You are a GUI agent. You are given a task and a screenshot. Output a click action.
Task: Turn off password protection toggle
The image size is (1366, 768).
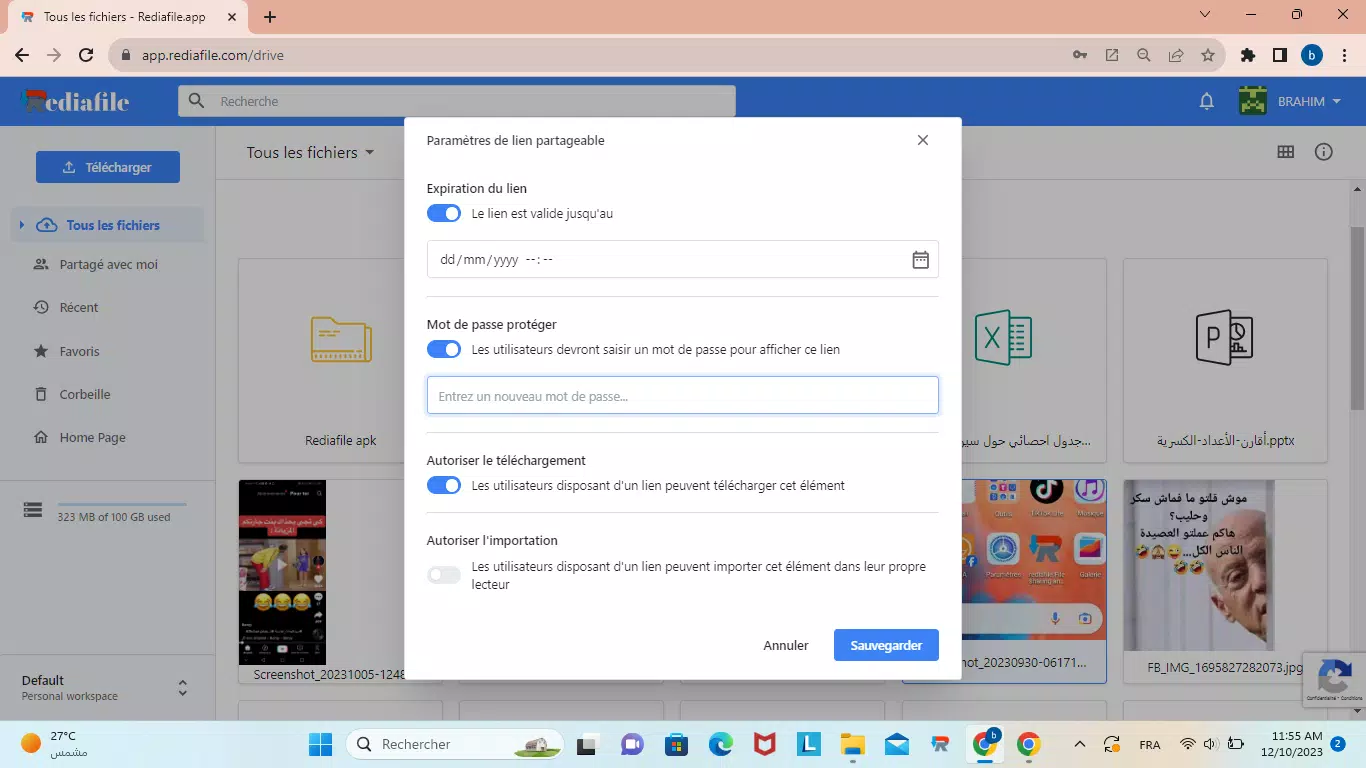[443, 349]
